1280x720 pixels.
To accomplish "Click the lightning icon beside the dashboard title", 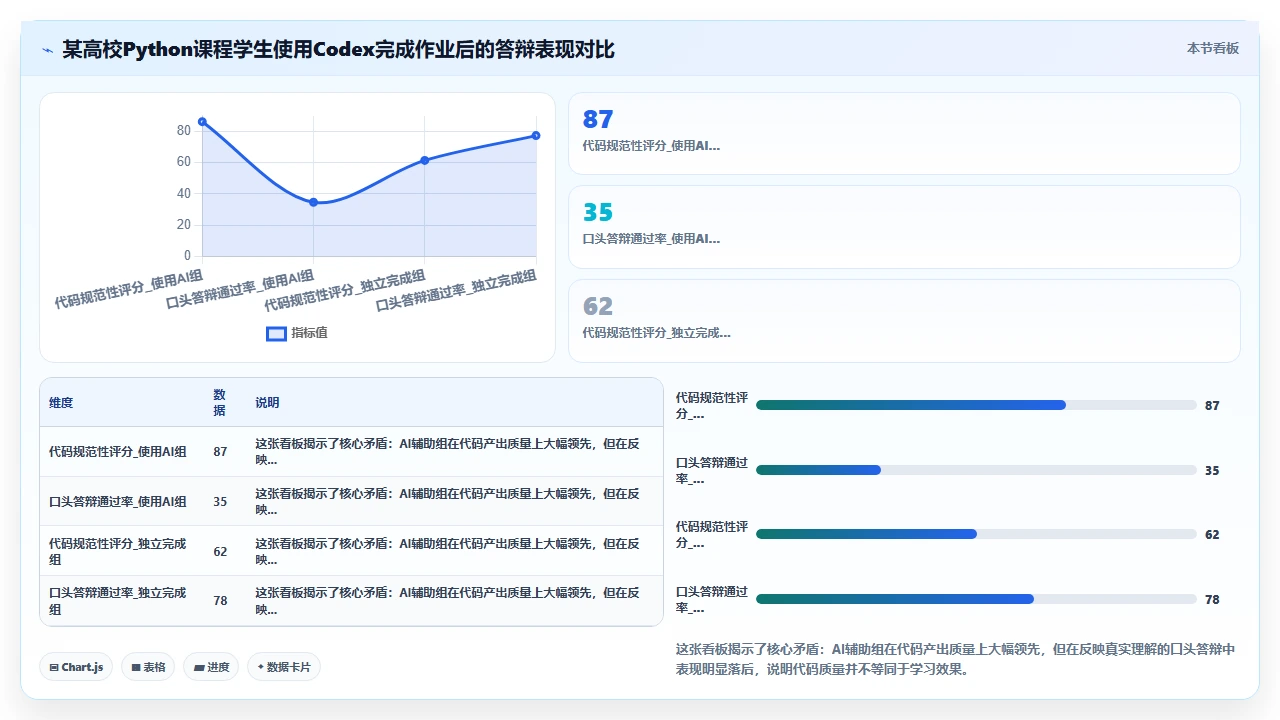I will click(47, 49).
